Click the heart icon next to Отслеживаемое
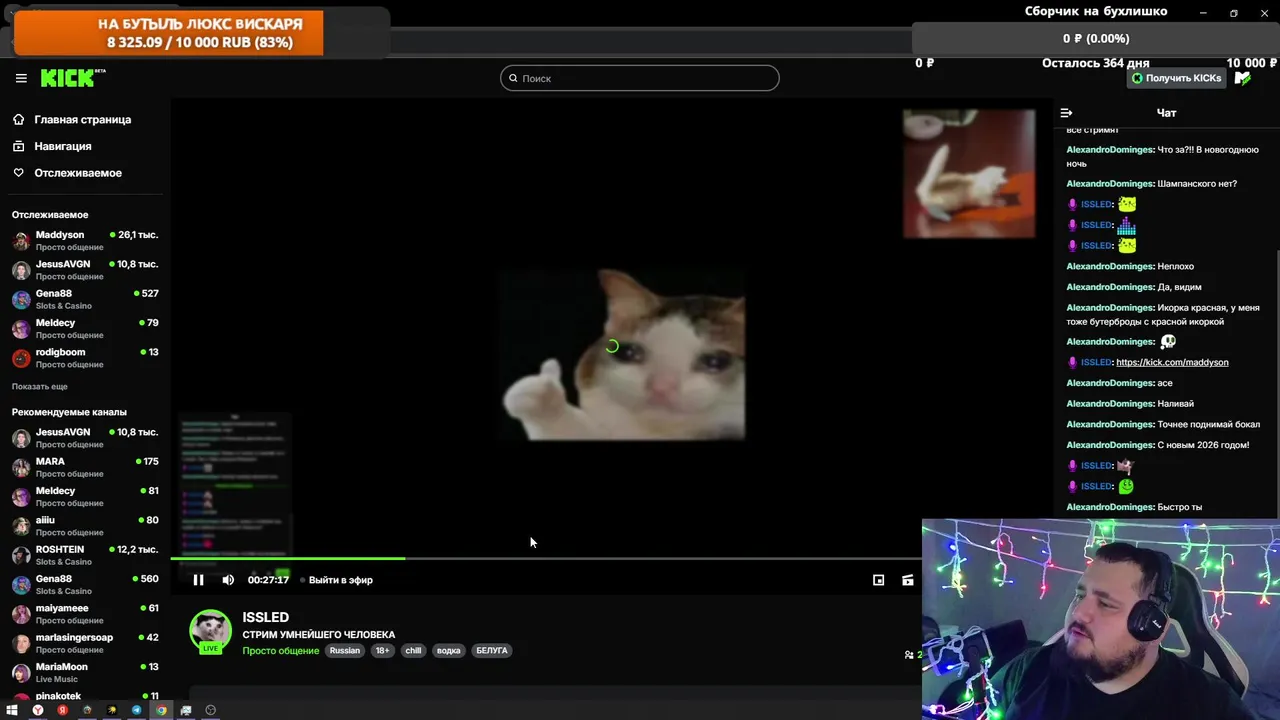Viewport: 1280px width, 720px height. point(18,173)
